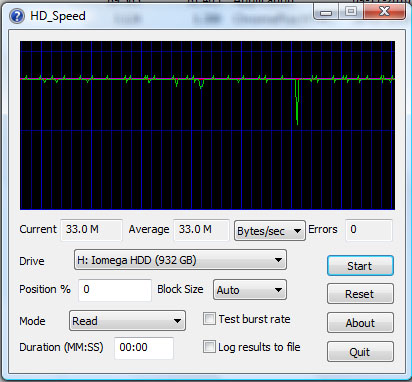Click the Errors count field
This screenshot has width=412, height=382.
tap(369, 230)
